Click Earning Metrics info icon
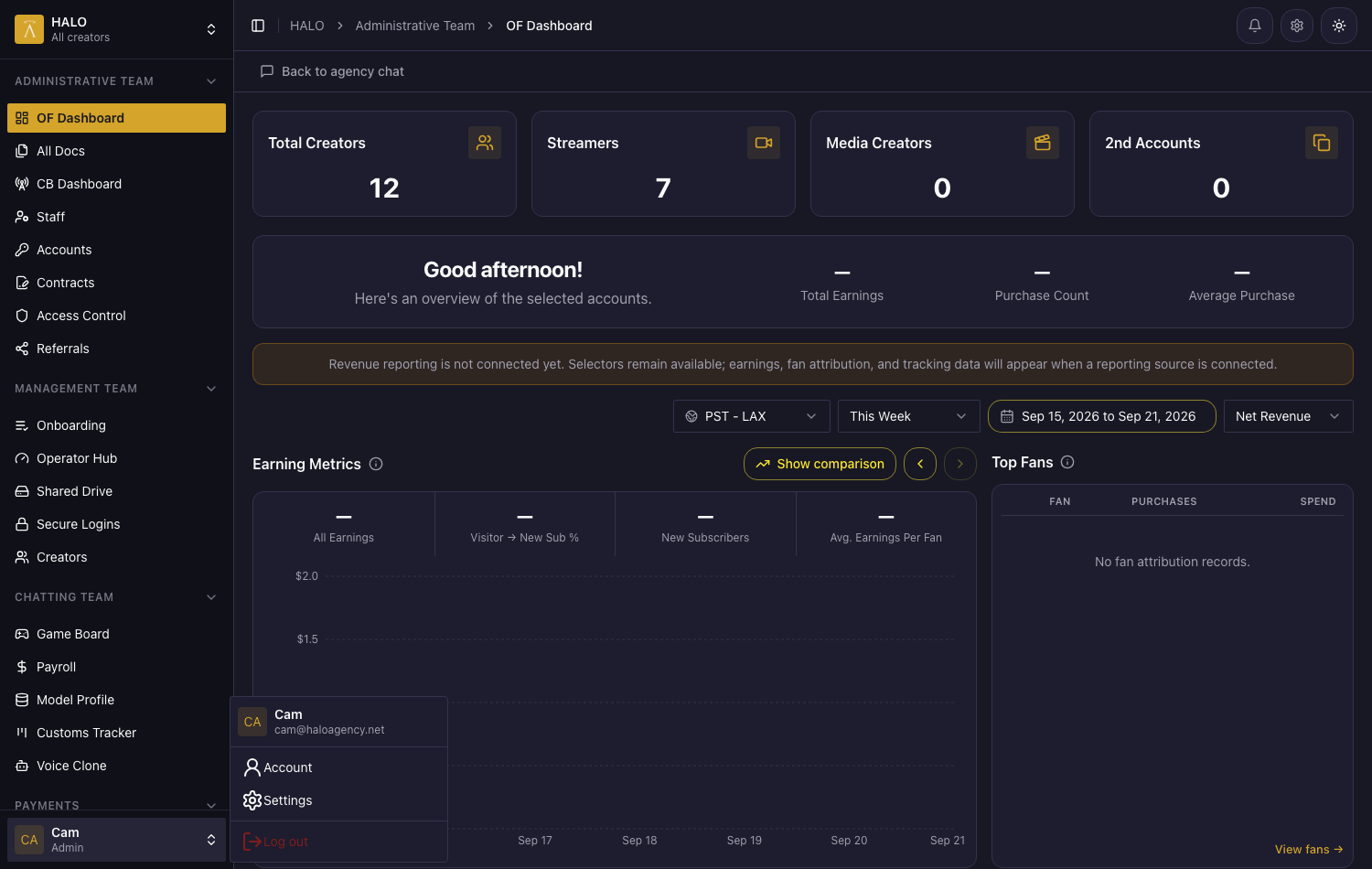This screenshot has width=1372, height=869. pos(376,464)
